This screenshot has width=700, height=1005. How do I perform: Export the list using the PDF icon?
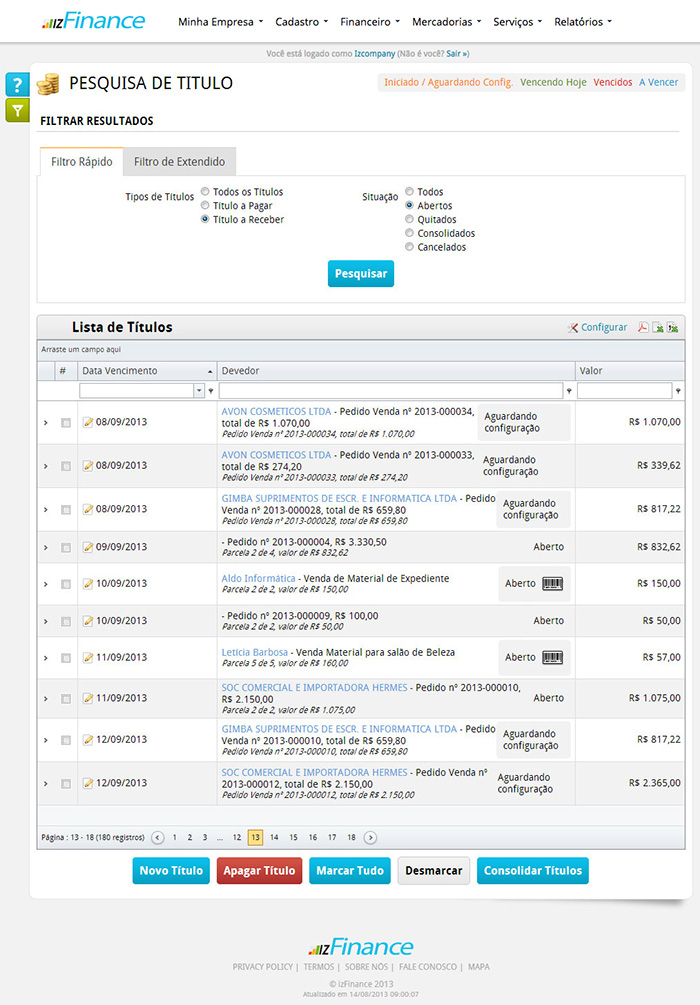(x=644, y=327)
